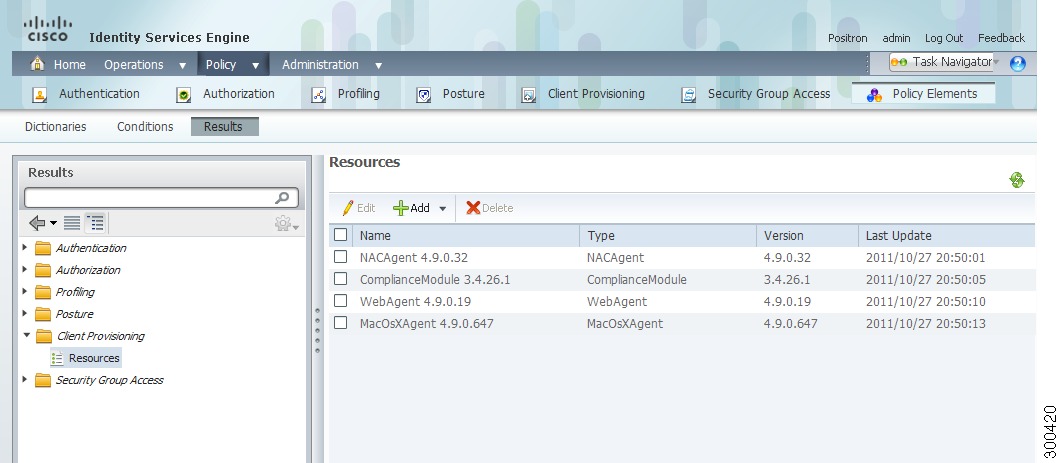This screenshot has height=463, width=1058.
Task: Switch to the Conditions tab
Action: coord(145,126)
